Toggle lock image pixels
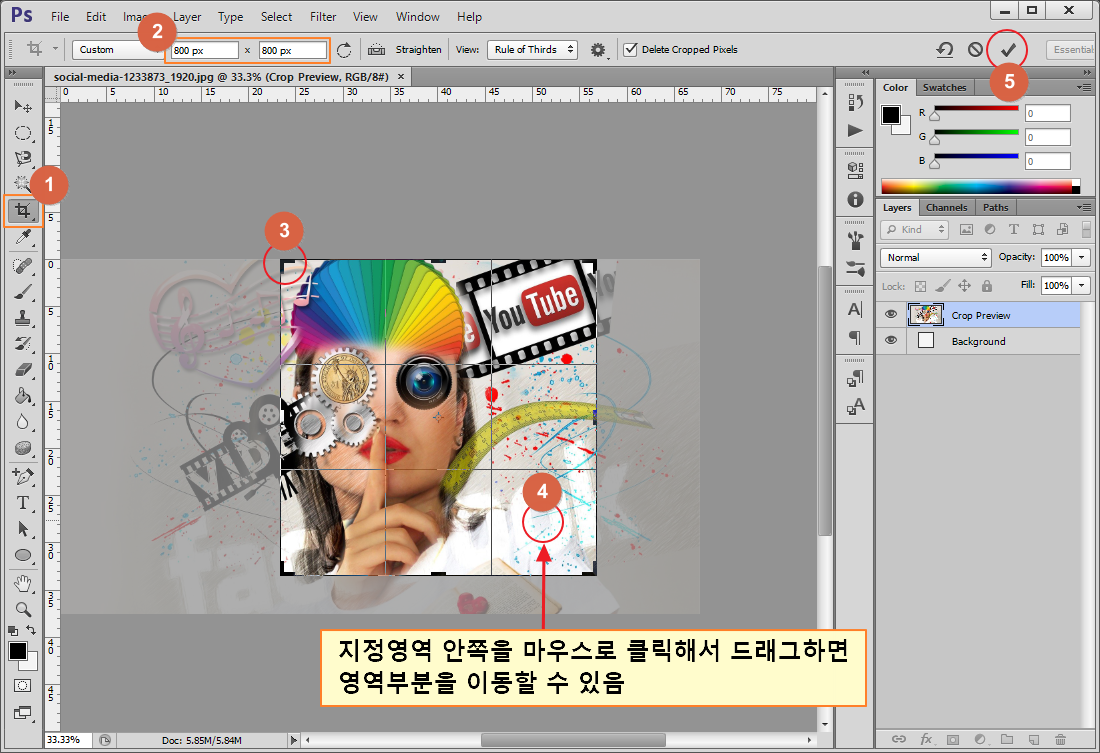1100x753 pixels. click(x=943, y=286)
